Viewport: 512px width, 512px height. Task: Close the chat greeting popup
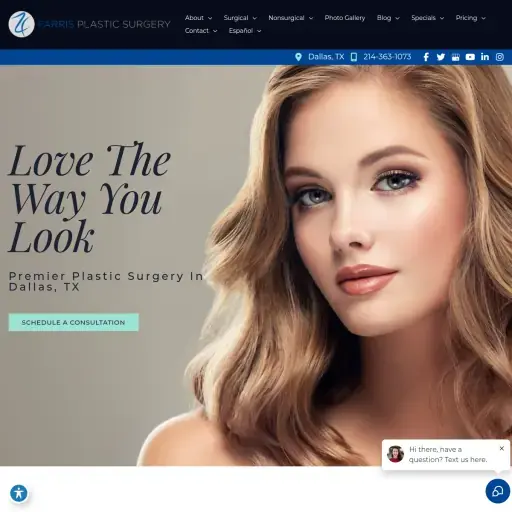click(x=502, y=449)
